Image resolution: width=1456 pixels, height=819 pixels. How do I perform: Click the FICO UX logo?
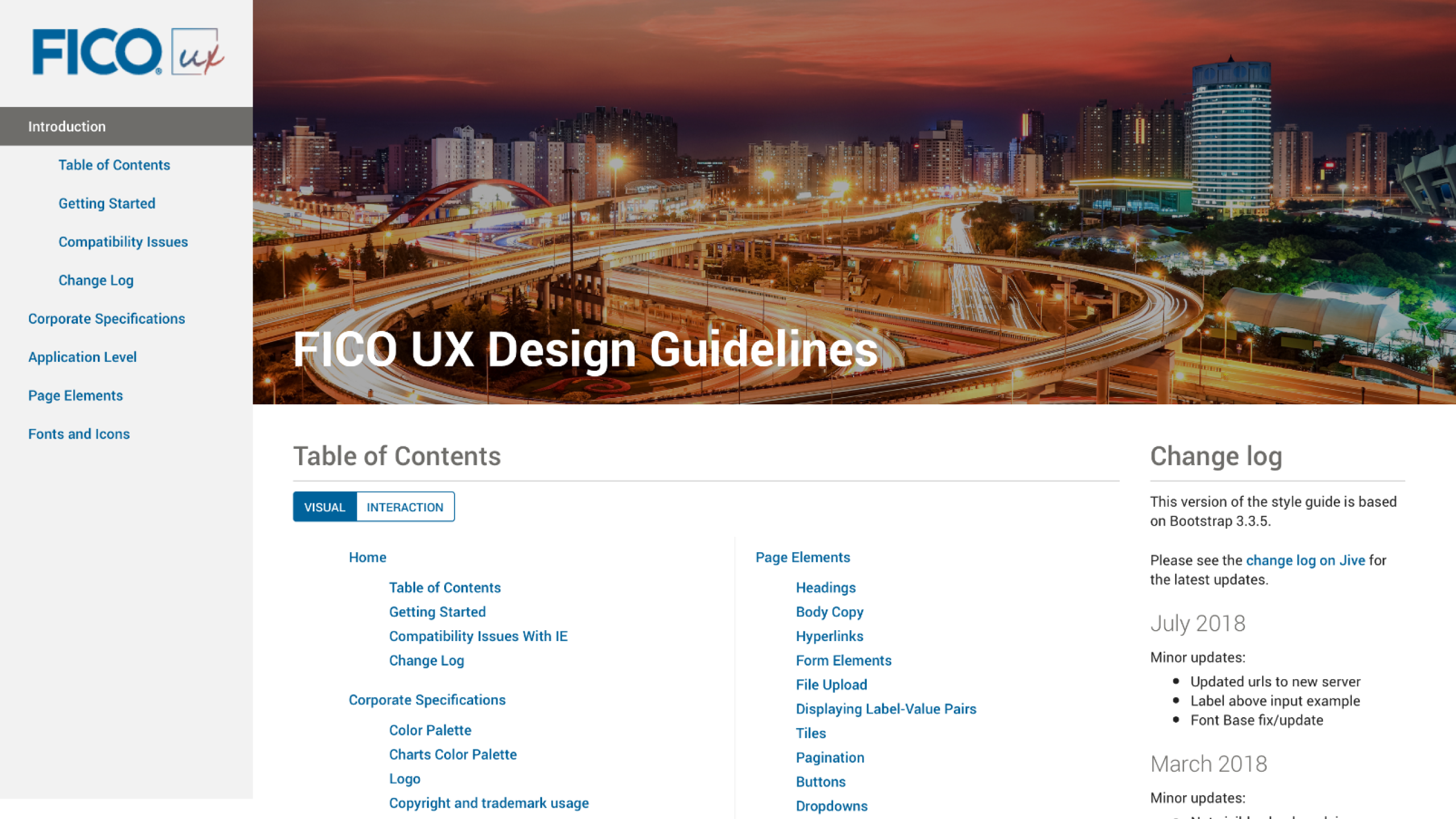[128, 52]
